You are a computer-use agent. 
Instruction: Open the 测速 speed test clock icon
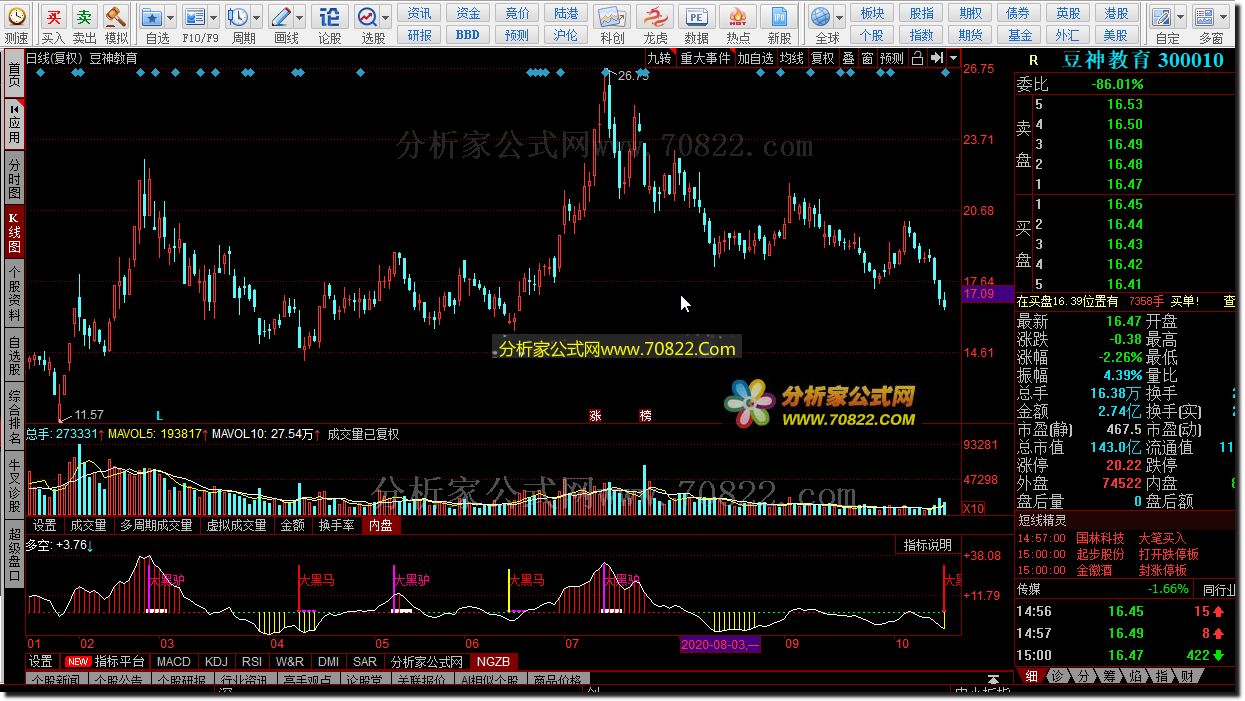coord(17,17)
